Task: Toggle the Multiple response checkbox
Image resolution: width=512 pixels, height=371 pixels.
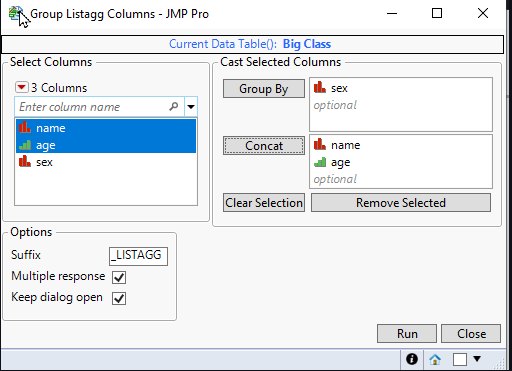Action: pyautogui.click(x=119, y=277)
